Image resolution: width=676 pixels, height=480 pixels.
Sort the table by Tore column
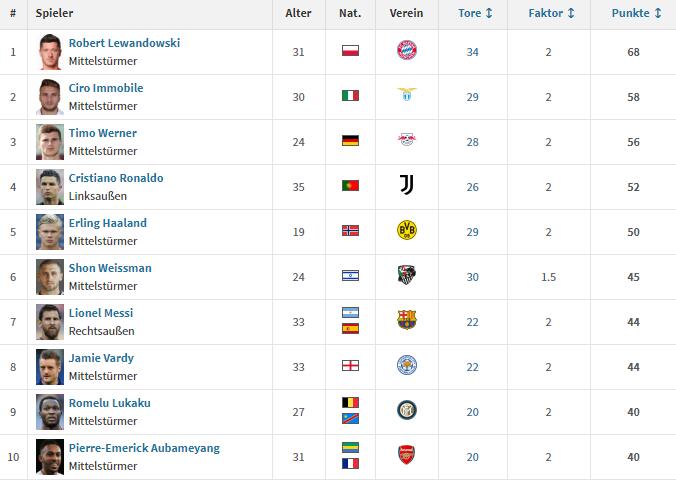pyautogui.click(x=475, y=13)
